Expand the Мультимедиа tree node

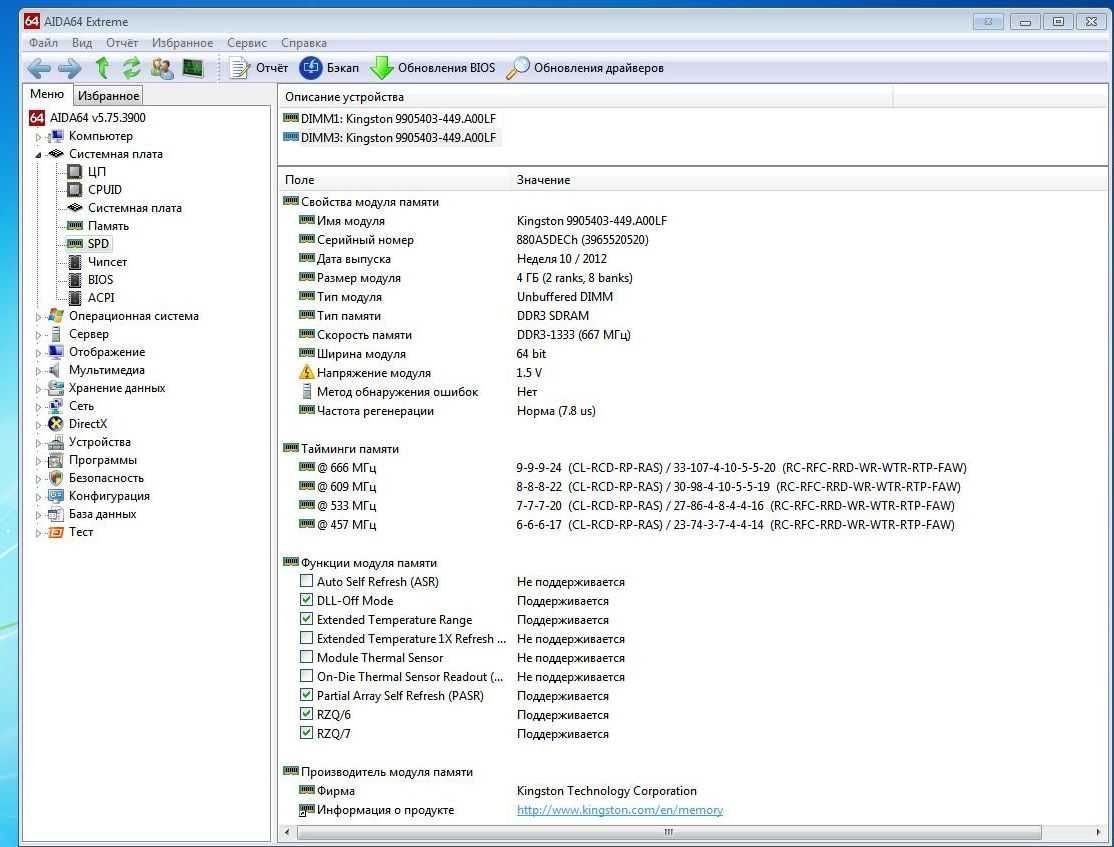(38, 370)
